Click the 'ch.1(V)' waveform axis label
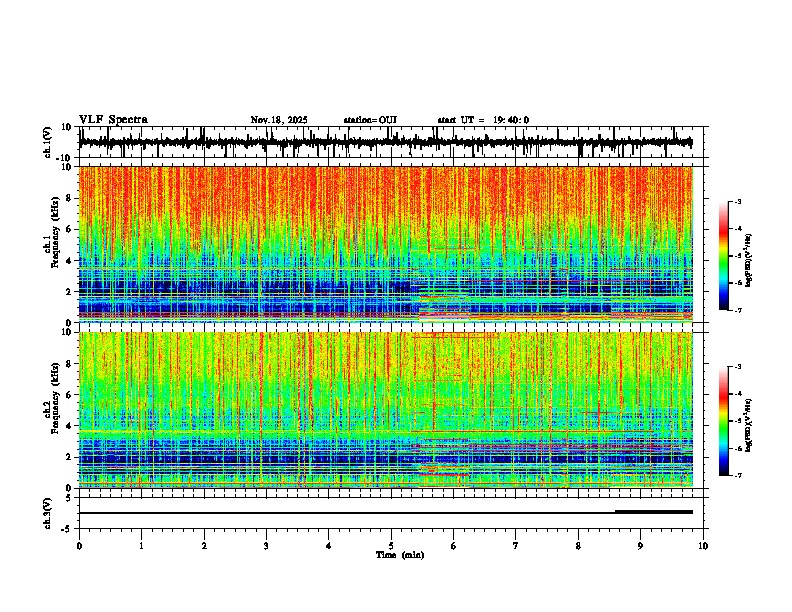This screenshot has height=612, width=792. click(48, 142)
